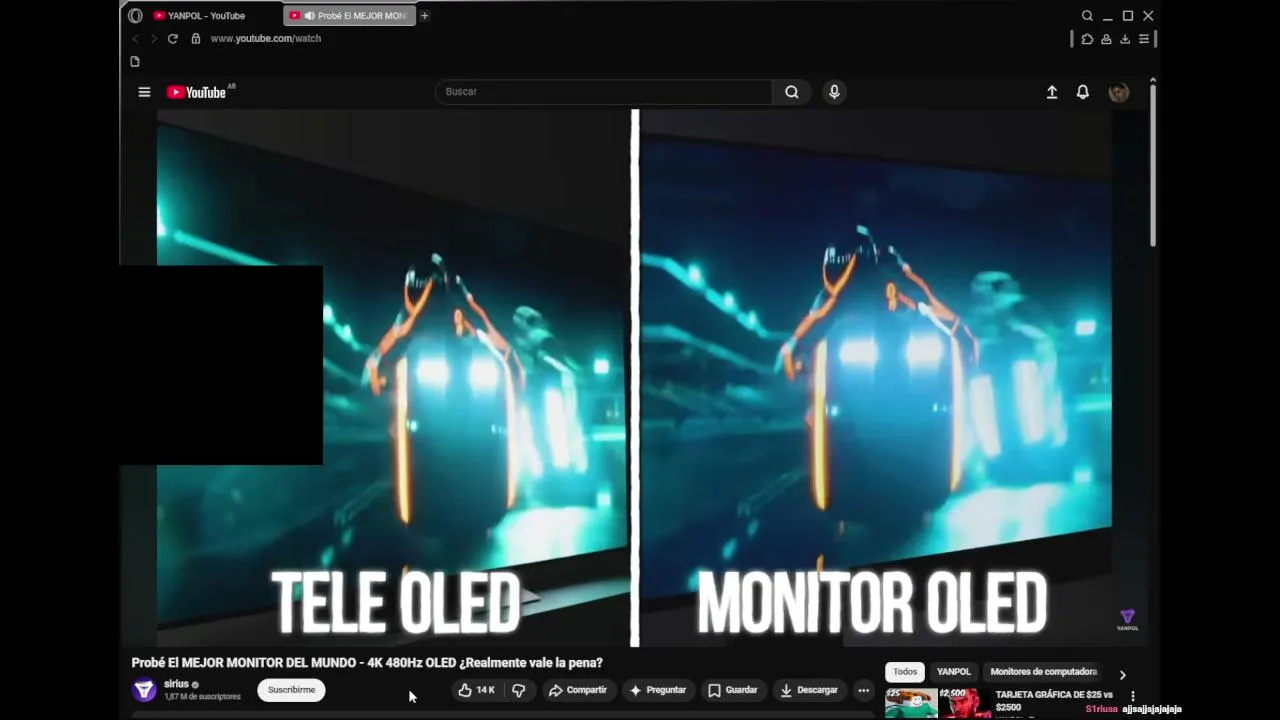The width and height of the screenshot is (1280, 720).
Task: Start voice search with the microphone
Action: pyautogui.click(x=834, y=92)
